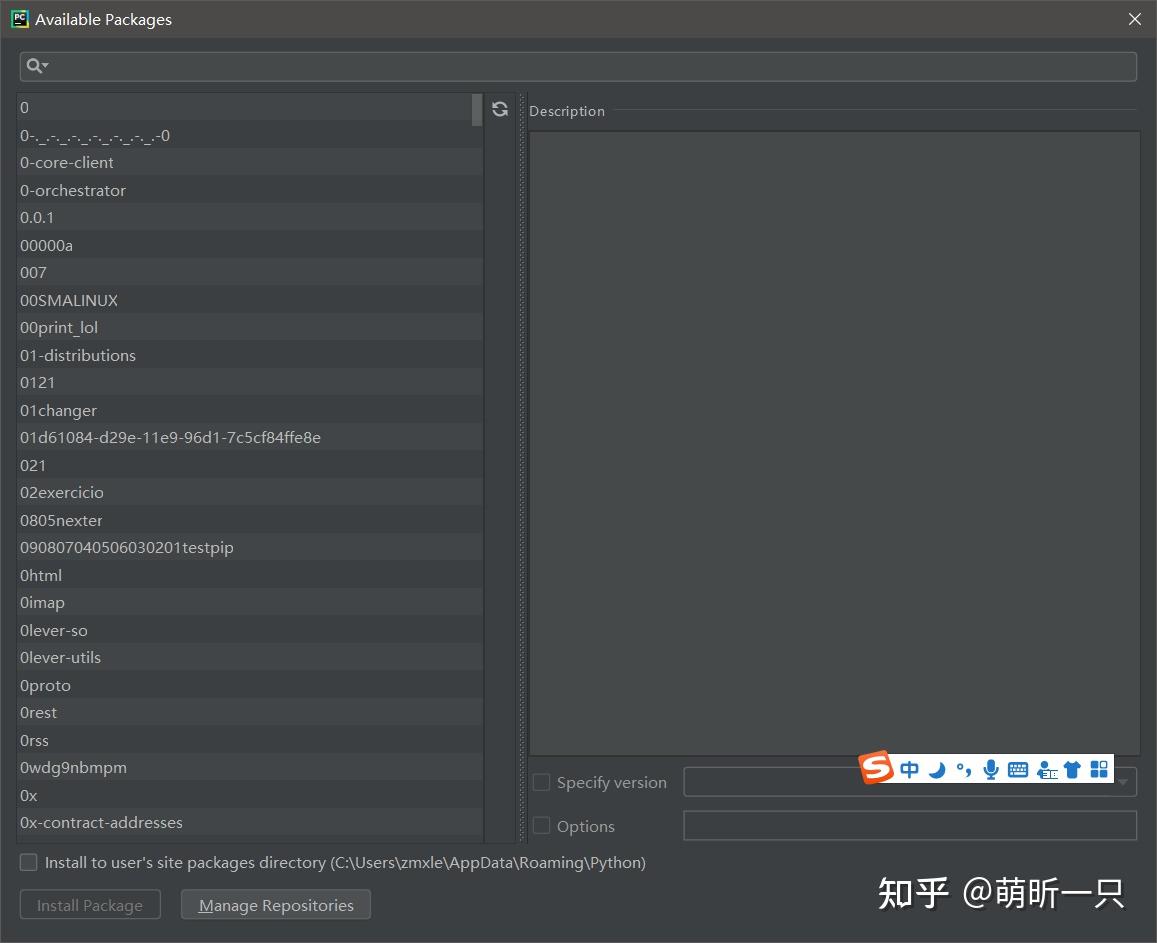1157x943 pixels.
Task: Open the Sogou soft keyboard icon
Action: [1018, 770]
